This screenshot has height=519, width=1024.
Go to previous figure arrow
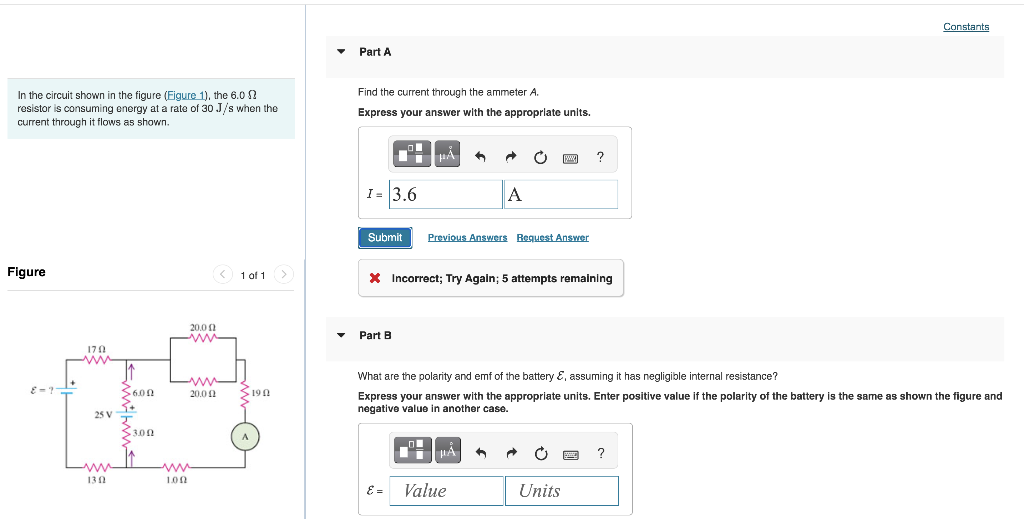(x=223, y=274)
